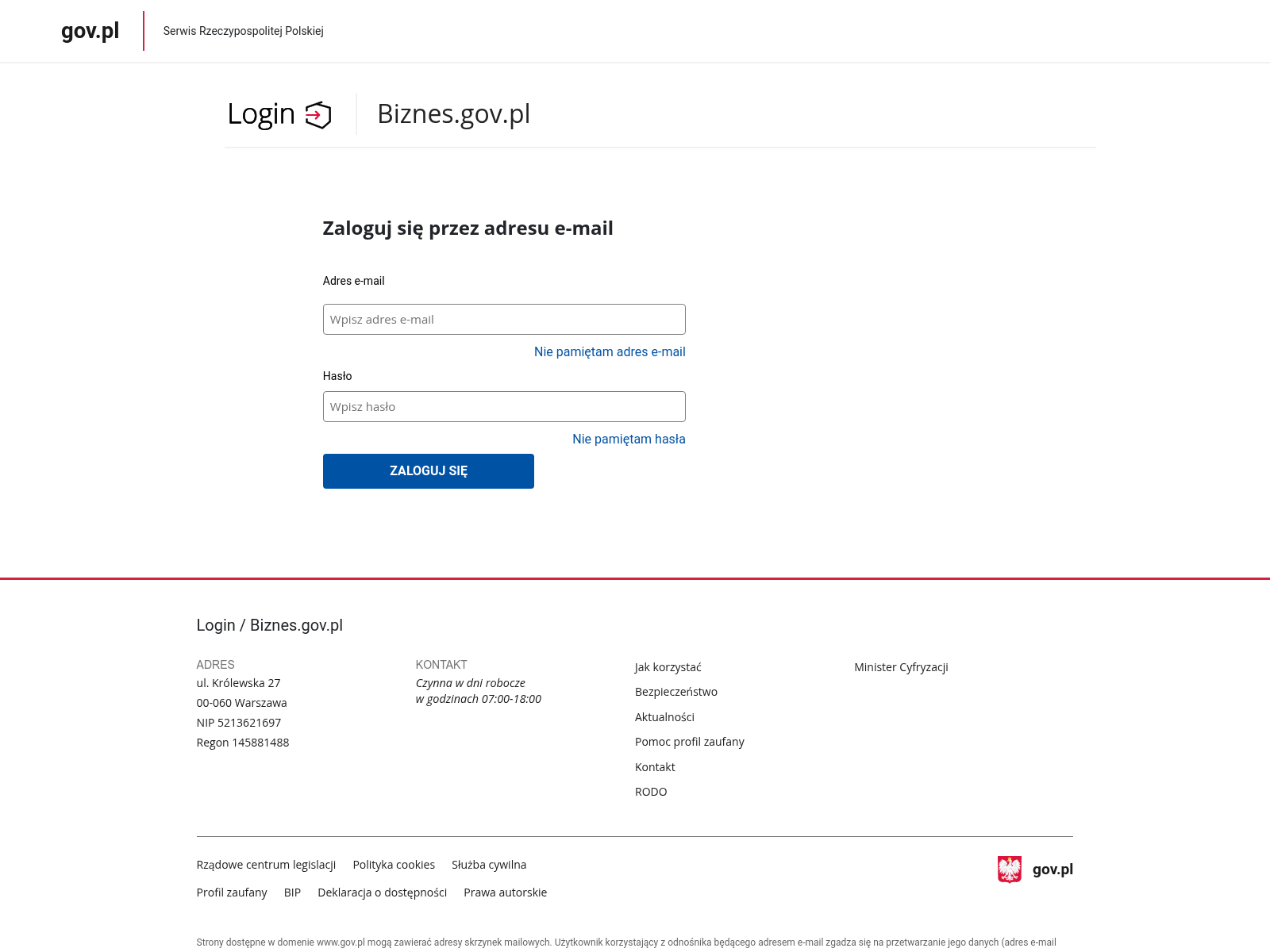Open the Bezpieczeństwo footer link
The image size is (1270, 952).
click(676, 692)
